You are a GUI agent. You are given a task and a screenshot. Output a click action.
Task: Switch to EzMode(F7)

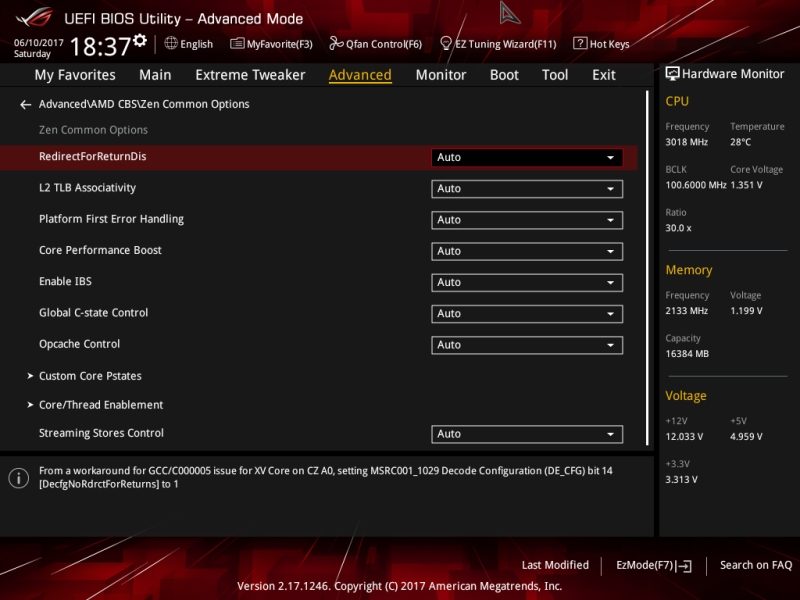pyautogui.click(x=654, y=565)
